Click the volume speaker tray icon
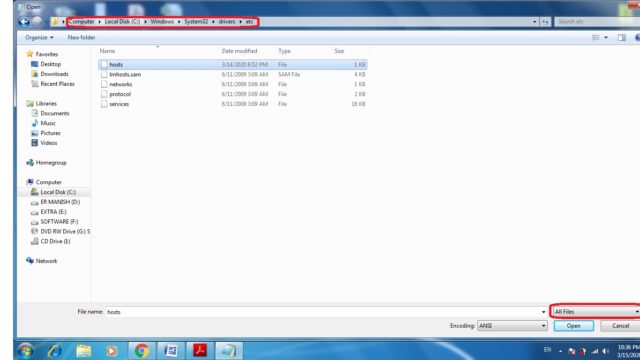 pyautogui.click(x=606, y=351)
